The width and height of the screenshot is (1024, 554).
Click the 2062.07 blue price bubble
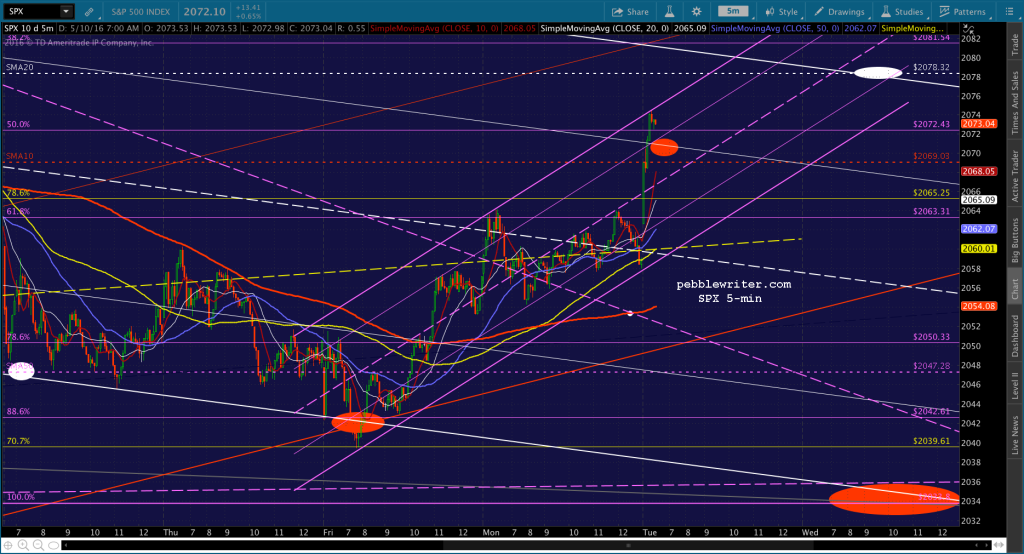[978, 229]
